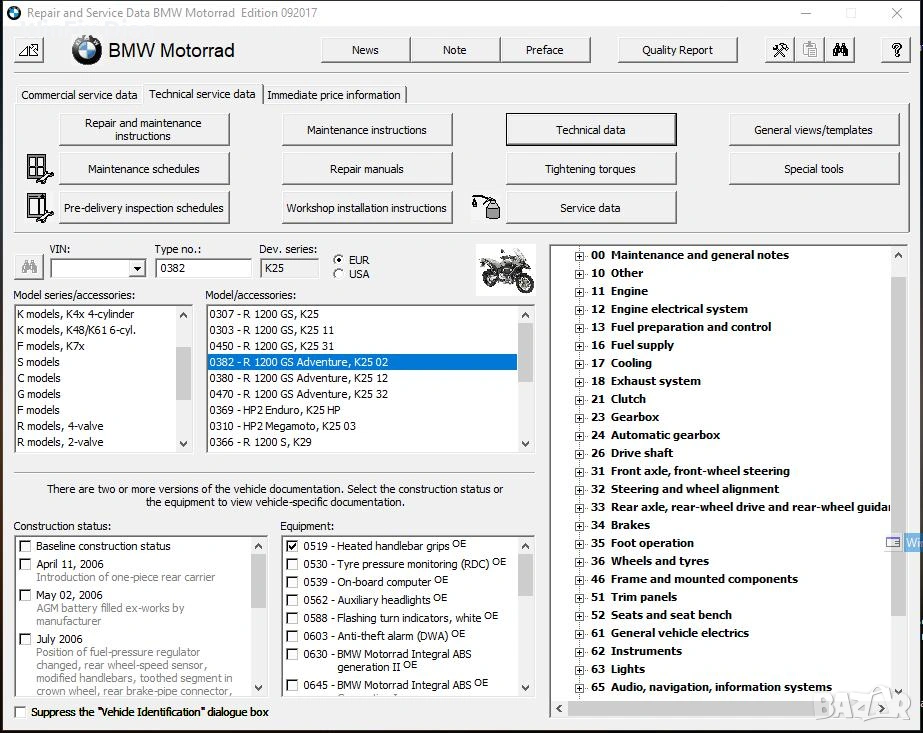The image size is (923, 733).
Task: Switch to Commercial service data tab
Action: point(79,95)
